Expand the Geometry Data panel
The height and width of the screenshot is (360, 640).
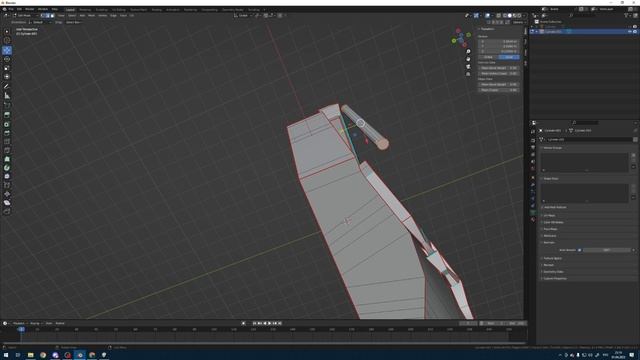click(x=553, y=271)
